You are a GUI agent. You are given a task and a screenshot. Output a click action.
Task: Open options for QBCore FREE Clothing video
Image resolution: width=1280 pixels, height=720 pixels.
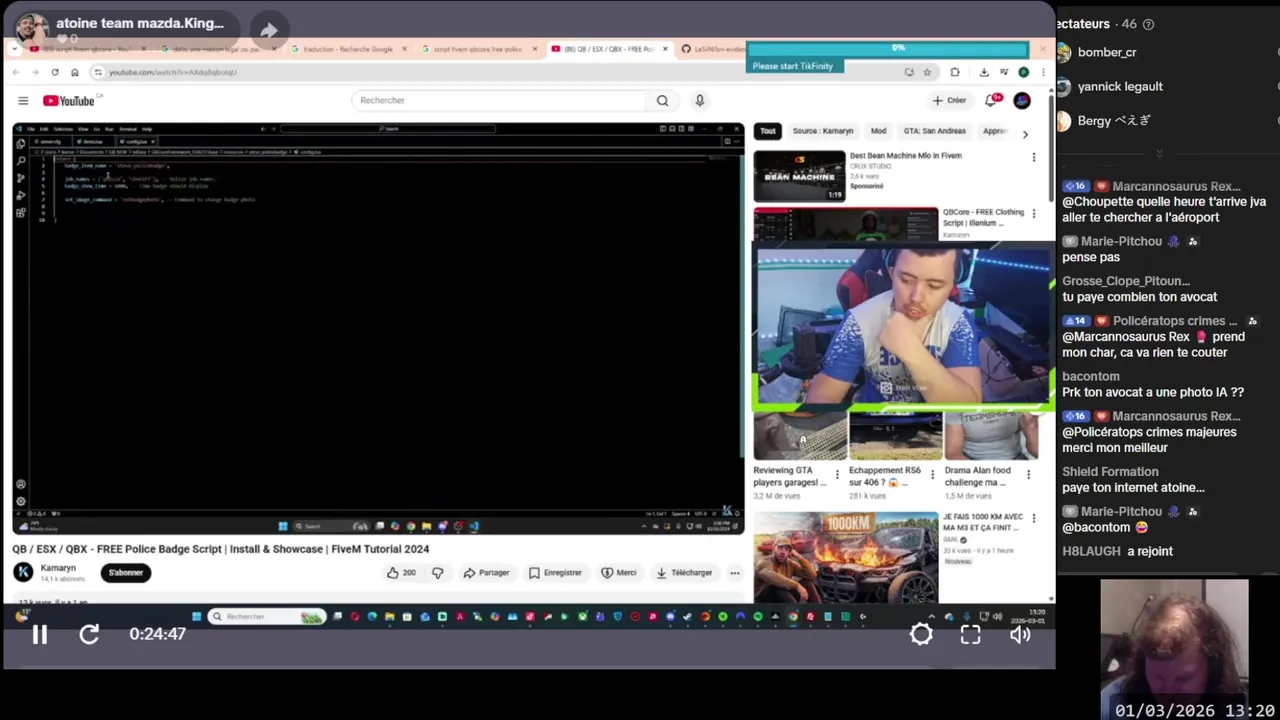click(1034, 214)
